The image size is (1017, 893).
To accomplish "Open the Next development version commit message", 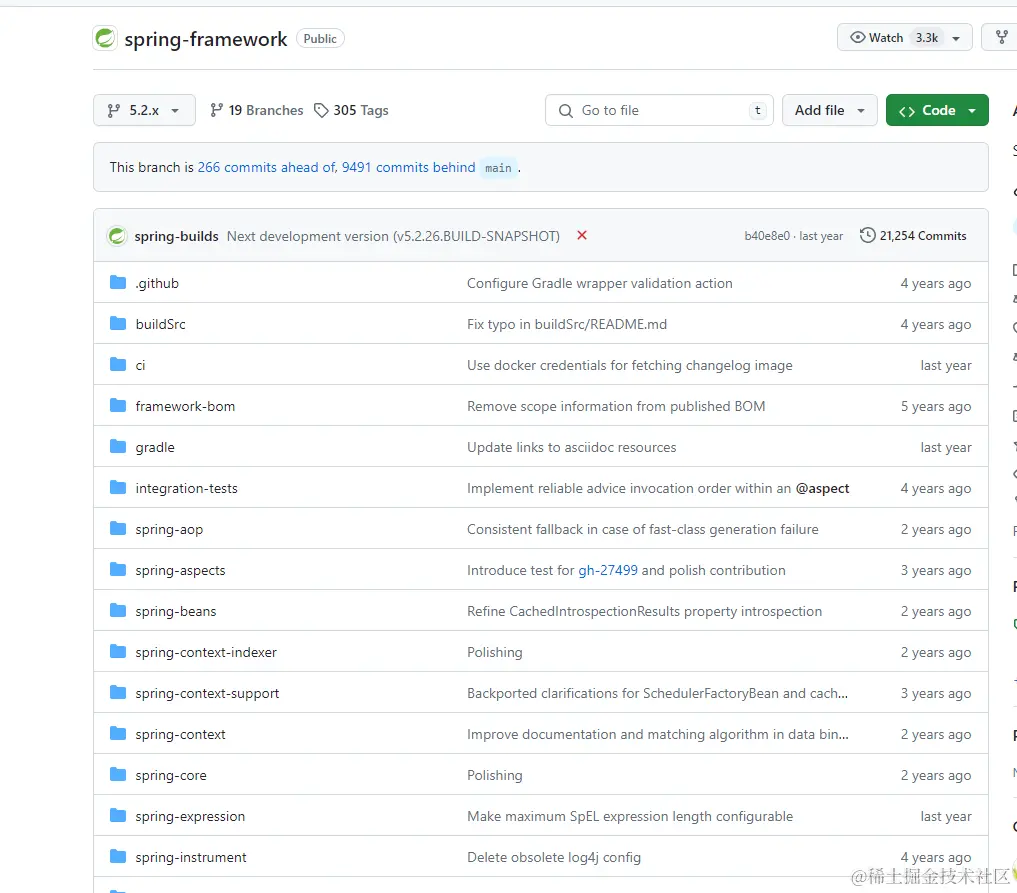I will pyautogui.click(x=393, y=236).
